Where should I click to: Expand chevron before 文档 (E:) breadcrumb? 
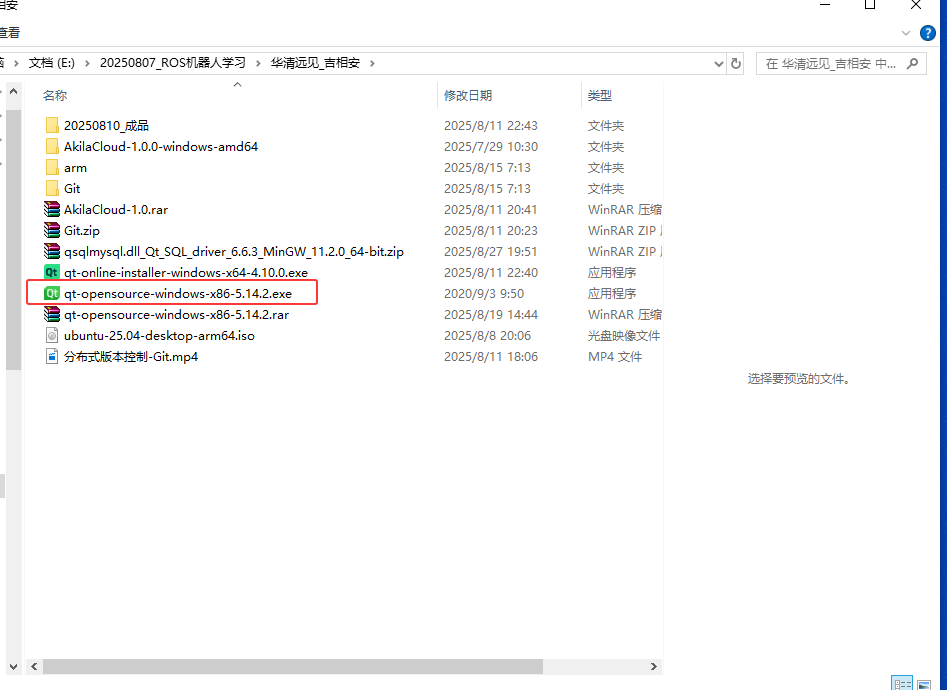(x=16, y=63)
